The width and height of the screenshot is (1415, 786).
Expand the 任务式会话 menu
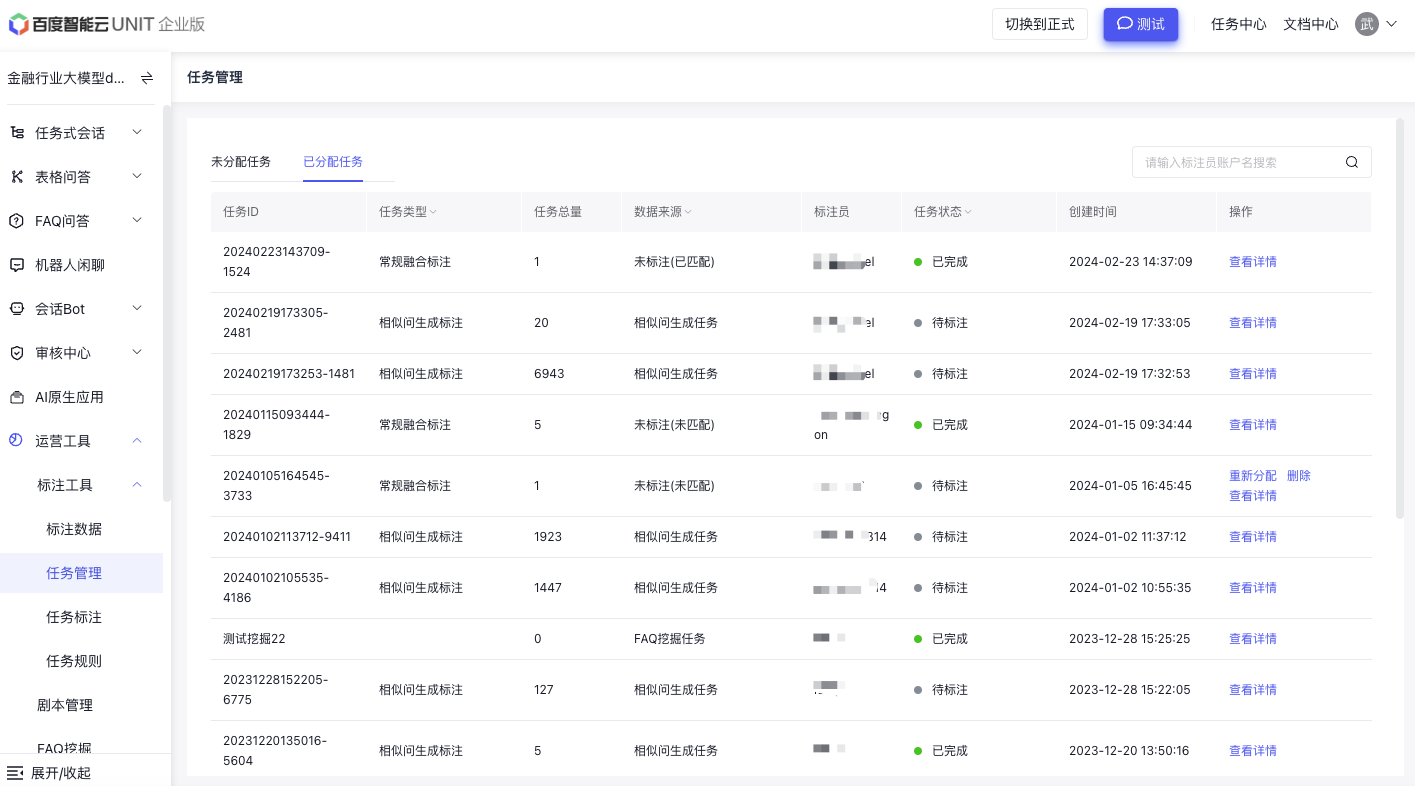tap(137, 132)
